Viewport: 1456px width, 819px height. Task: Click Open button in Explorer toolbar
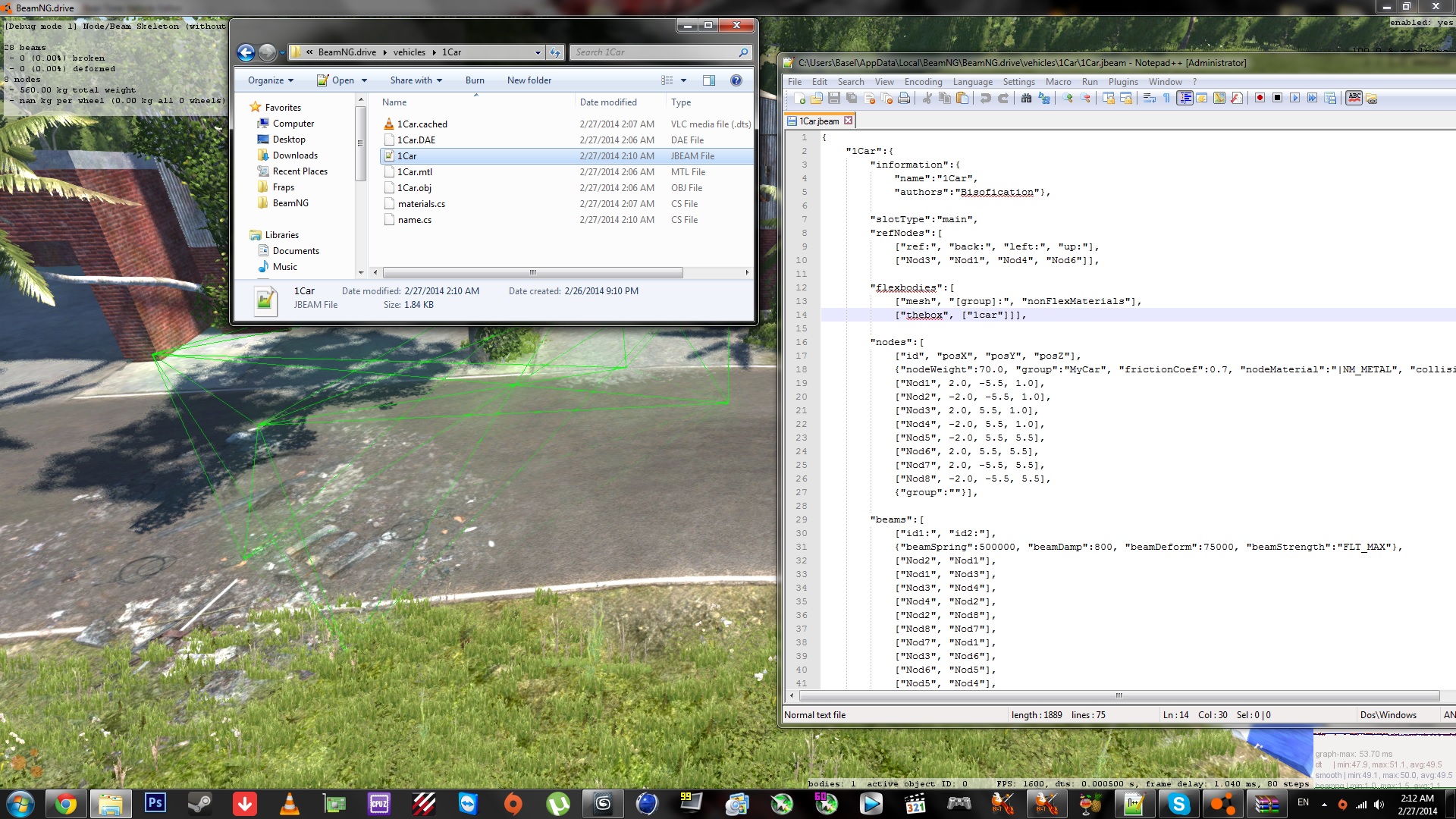[335, 80]
